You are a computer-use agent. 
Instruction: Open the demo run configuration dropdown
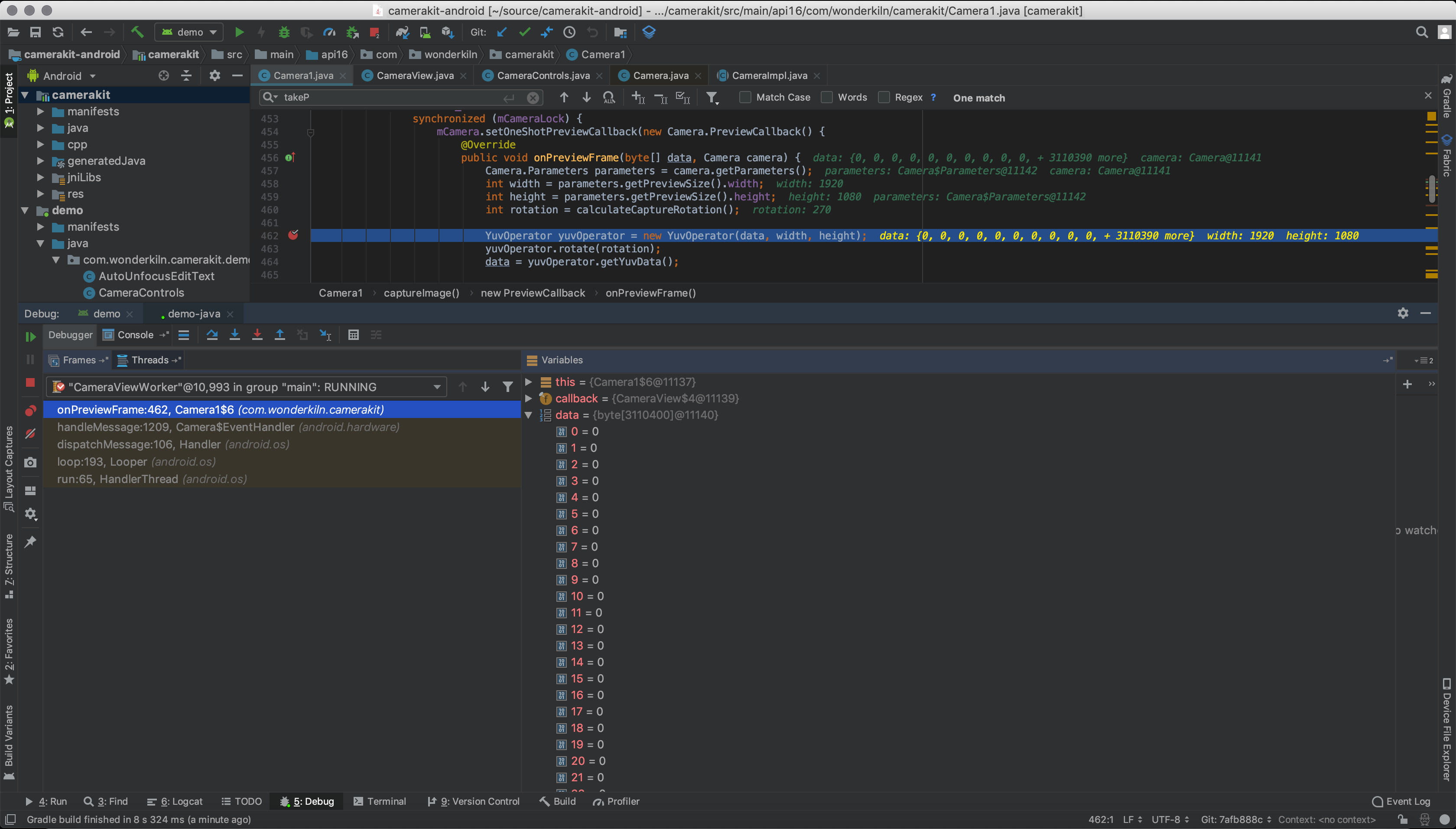click(189, 33)
